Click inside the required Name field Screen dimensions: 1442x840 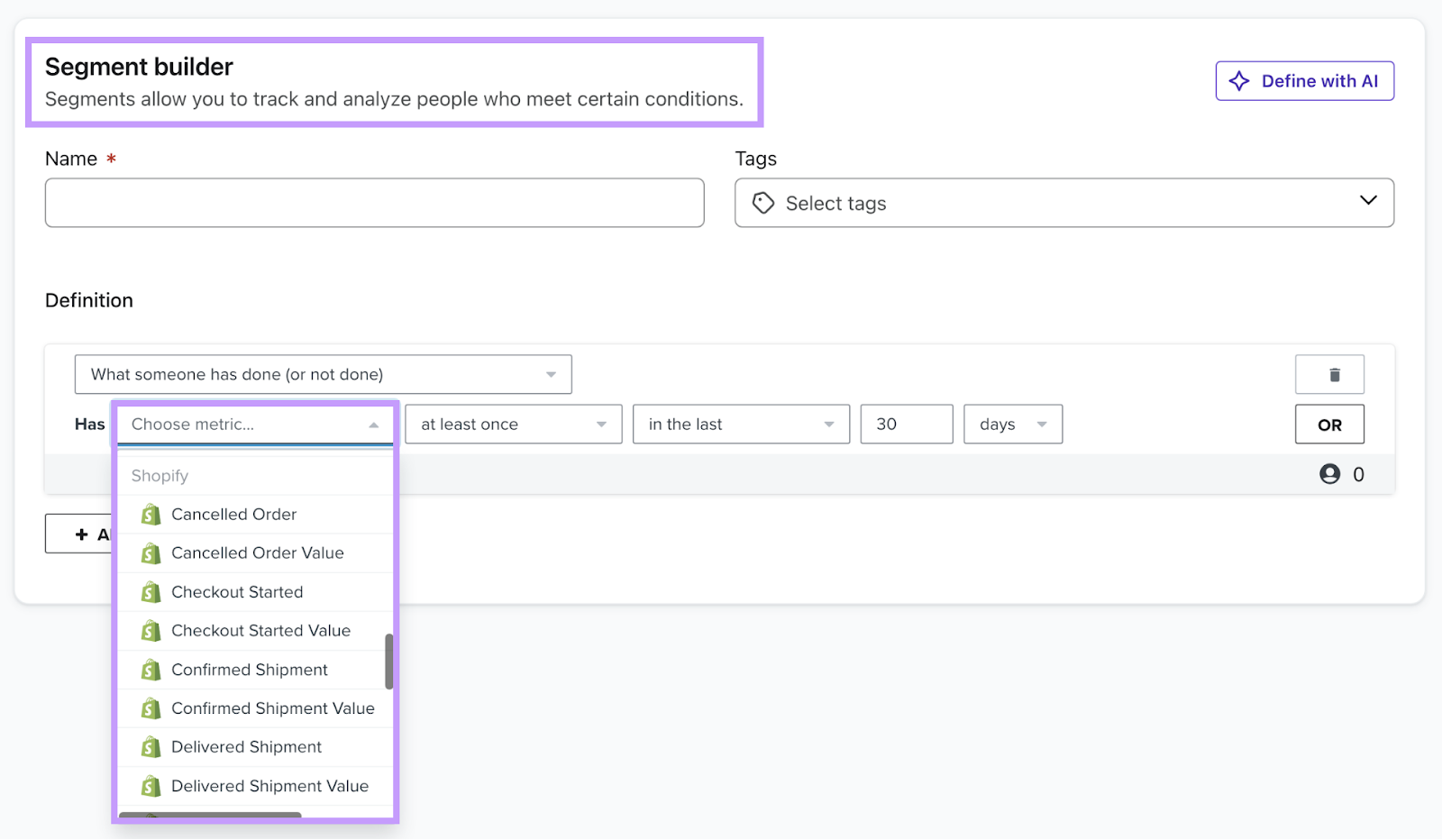[x=374, y=203]
